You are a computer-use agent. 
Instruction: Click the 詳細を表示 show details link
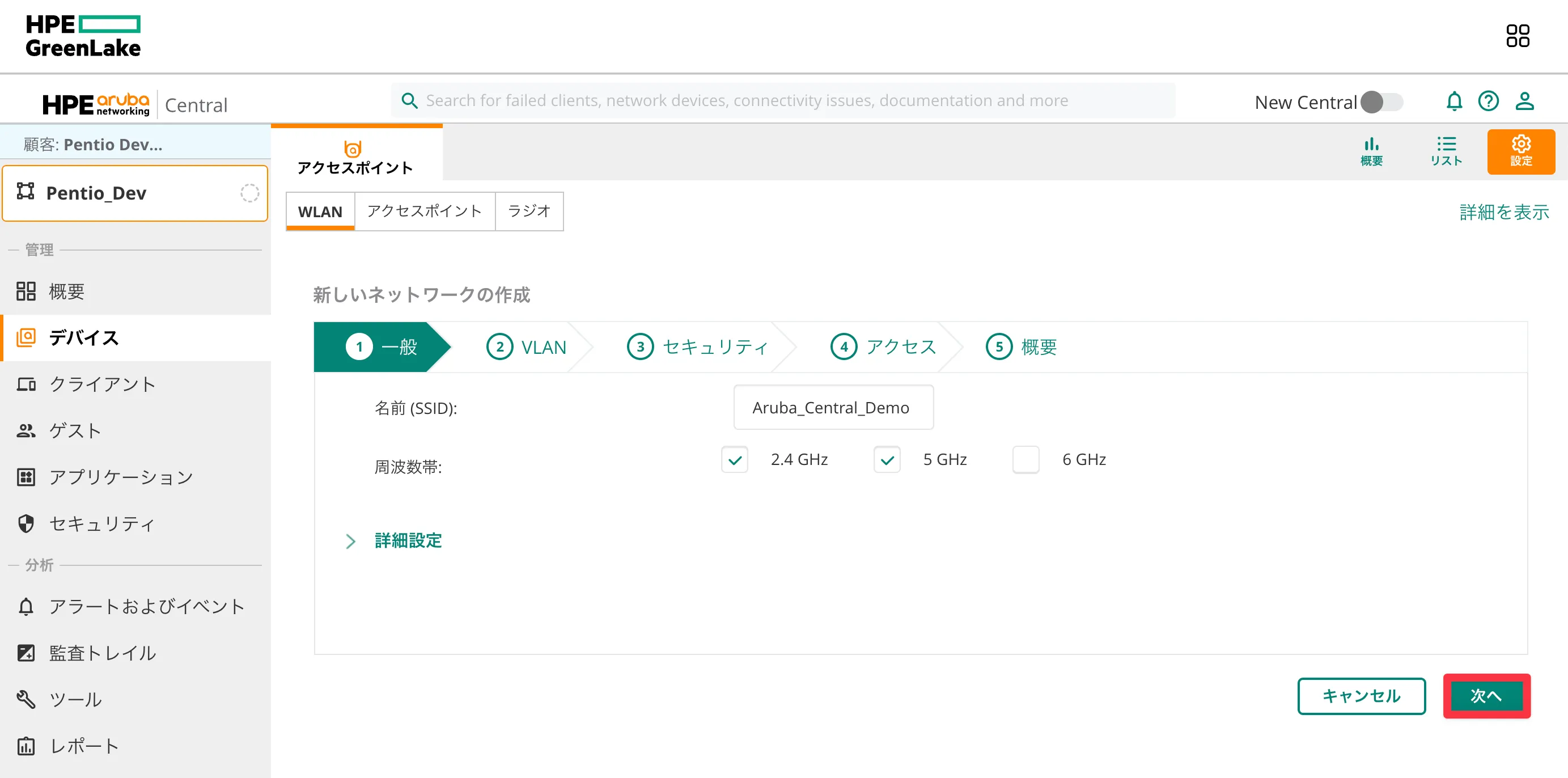pyautogui.click(x=1503, y=212)
